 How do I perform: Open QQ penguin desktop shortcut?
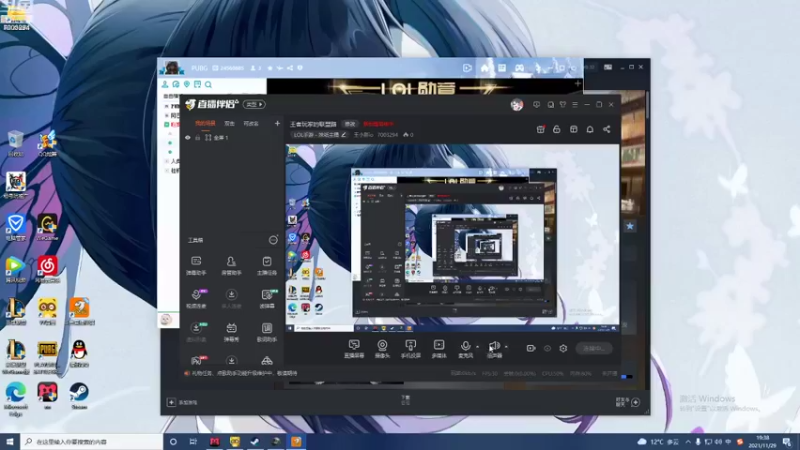tap(79, 354)
